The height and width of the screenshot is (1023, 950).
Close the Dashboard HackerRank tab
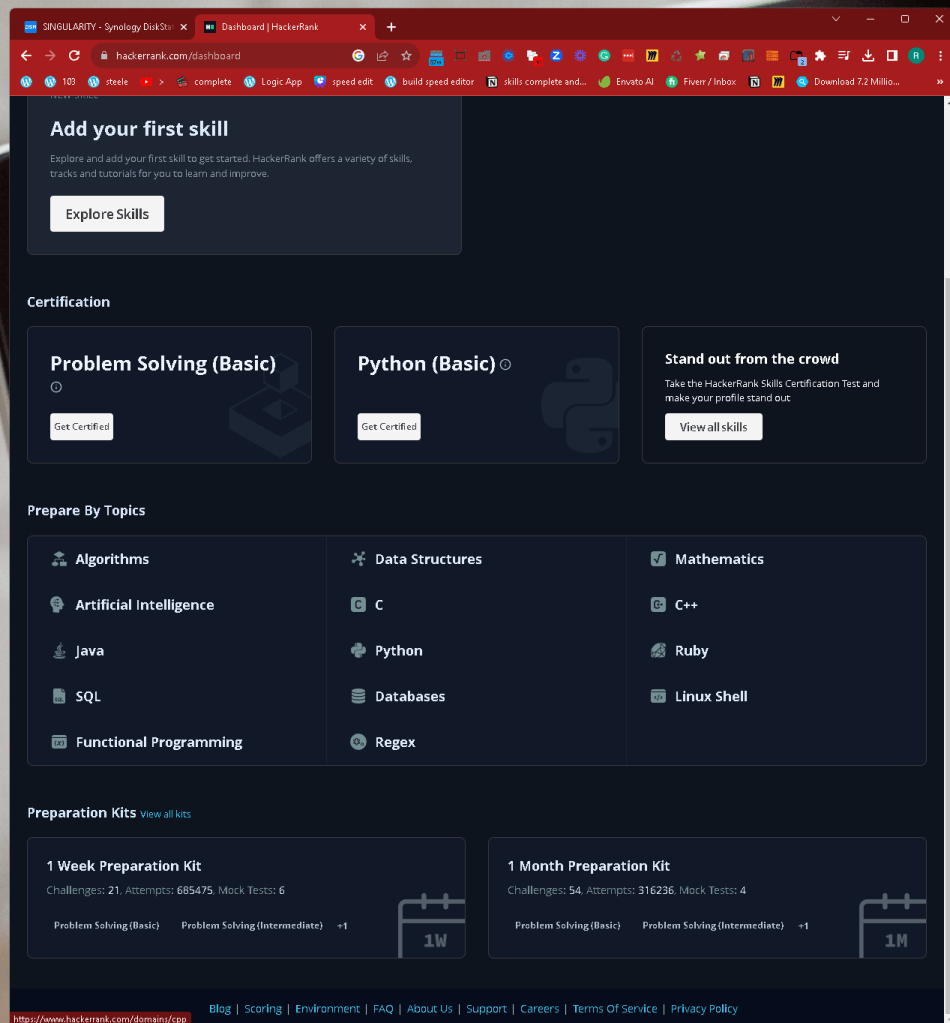click(363, 27)
